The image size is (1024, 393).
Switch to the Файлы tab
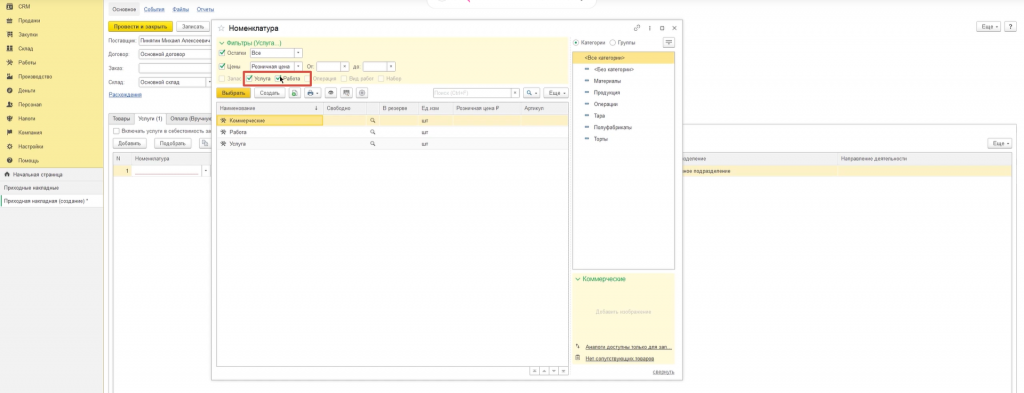tap(181, 10)
